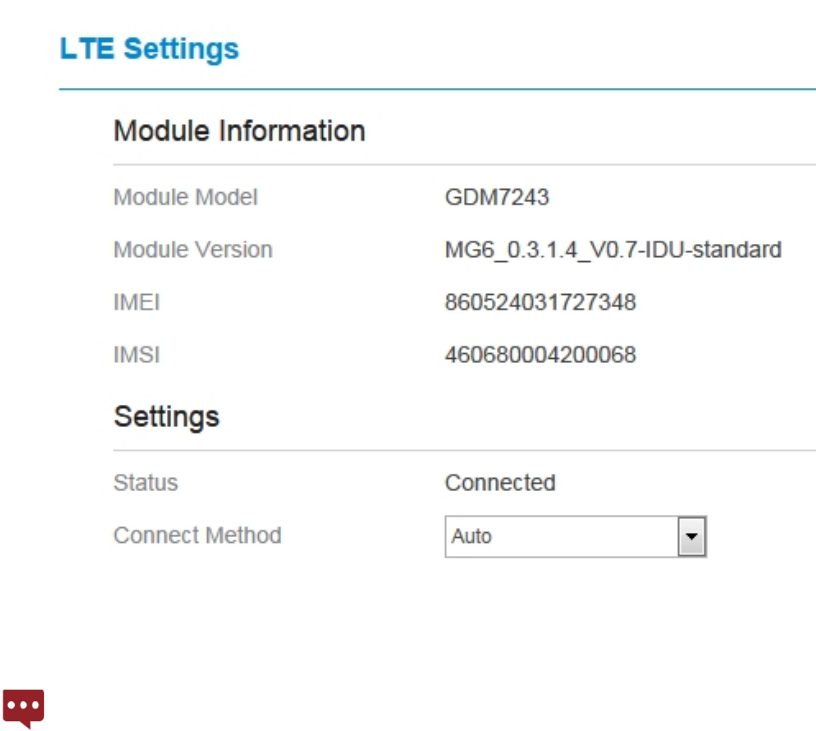Screen dimensions: 816x731
Task: Click the Module Version label
Action: coord(193,249)
